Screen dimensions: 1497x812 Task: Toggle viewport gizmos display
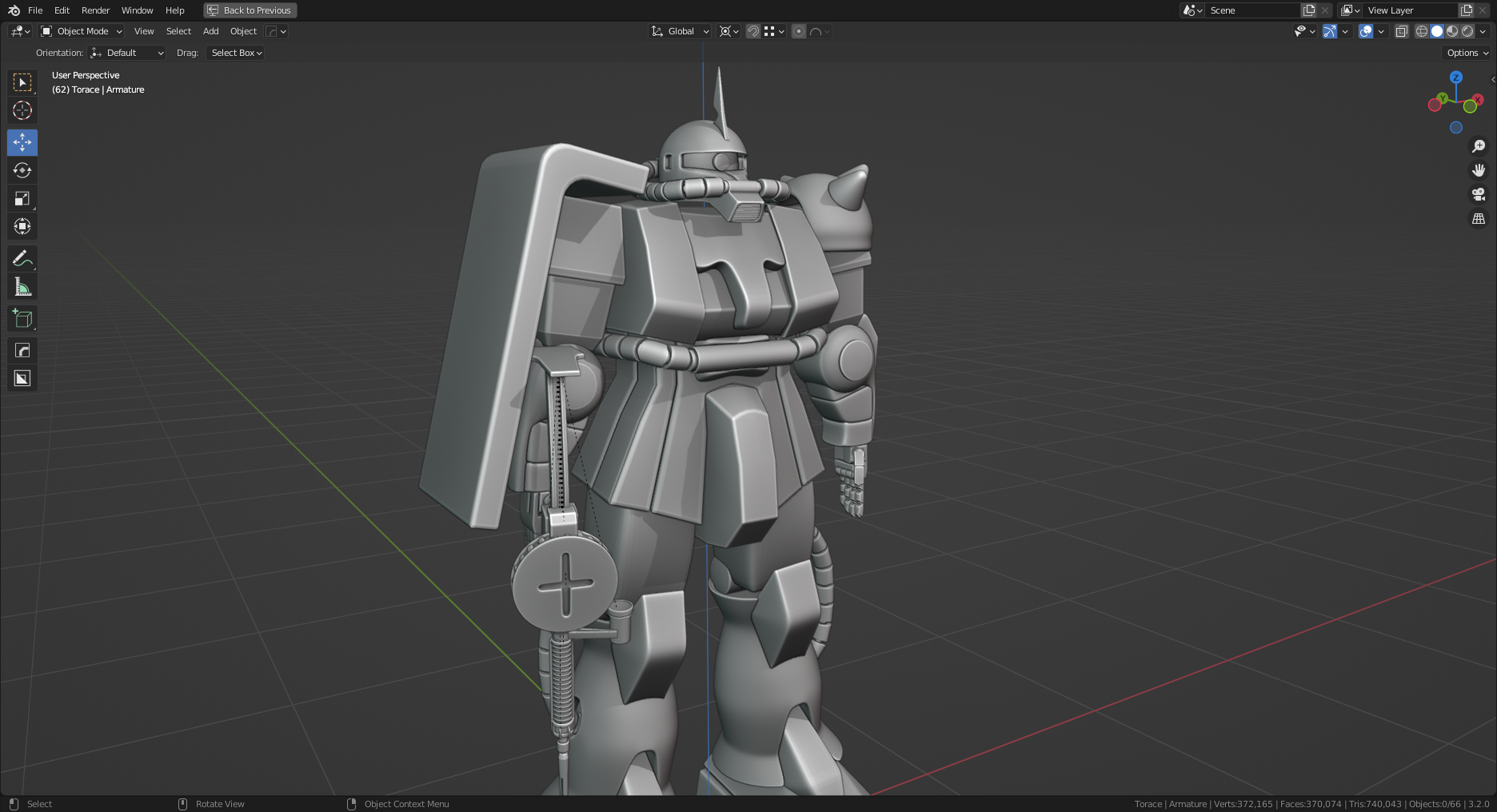(x=1329, y=31)
